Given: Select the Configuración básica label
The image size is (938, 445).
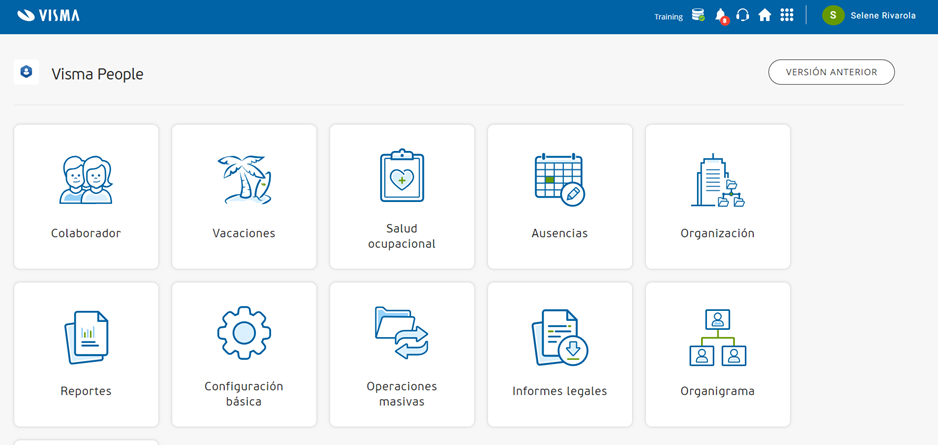Looking at the screenshot, I should pos(244,394).
